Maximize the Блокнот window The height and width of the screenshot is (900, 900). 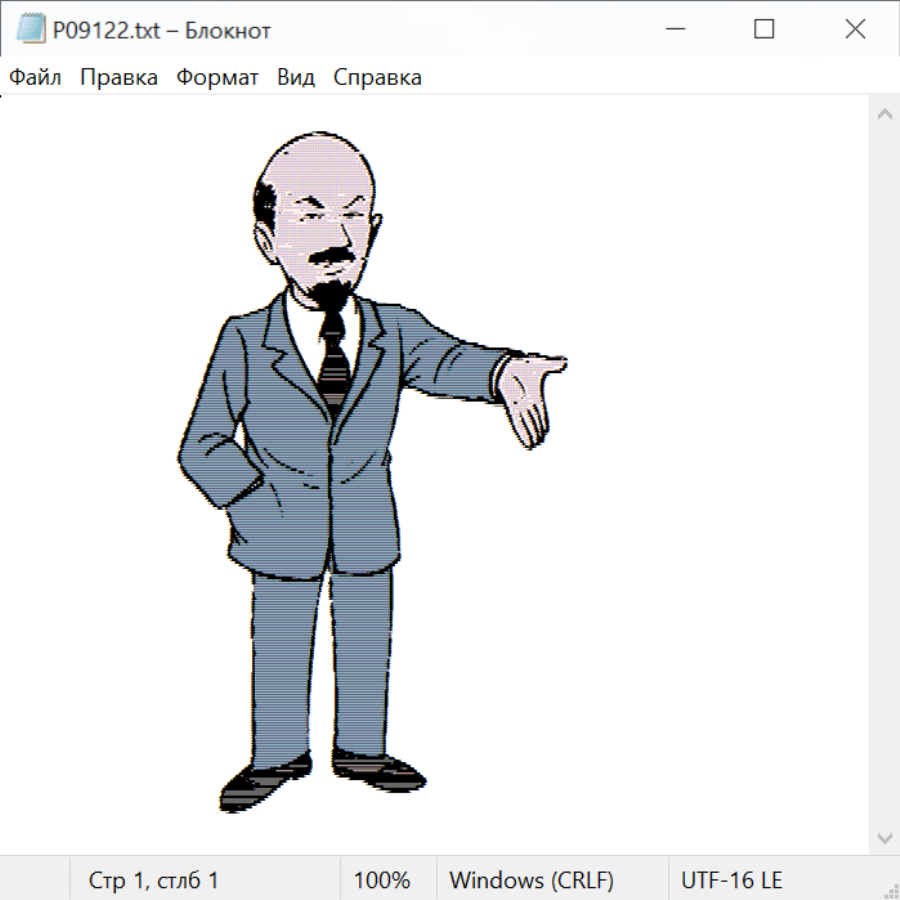(764, 30)
